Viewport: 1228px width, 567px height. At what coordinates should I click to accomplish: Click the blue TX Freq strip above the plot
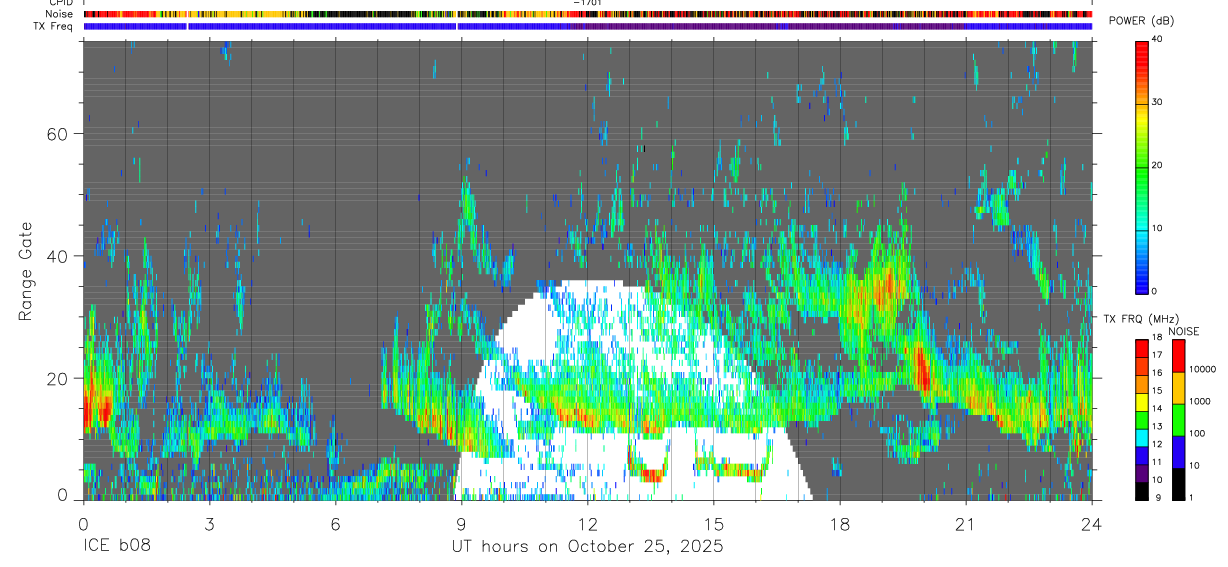pyautogui.click(x=587, y=26)
